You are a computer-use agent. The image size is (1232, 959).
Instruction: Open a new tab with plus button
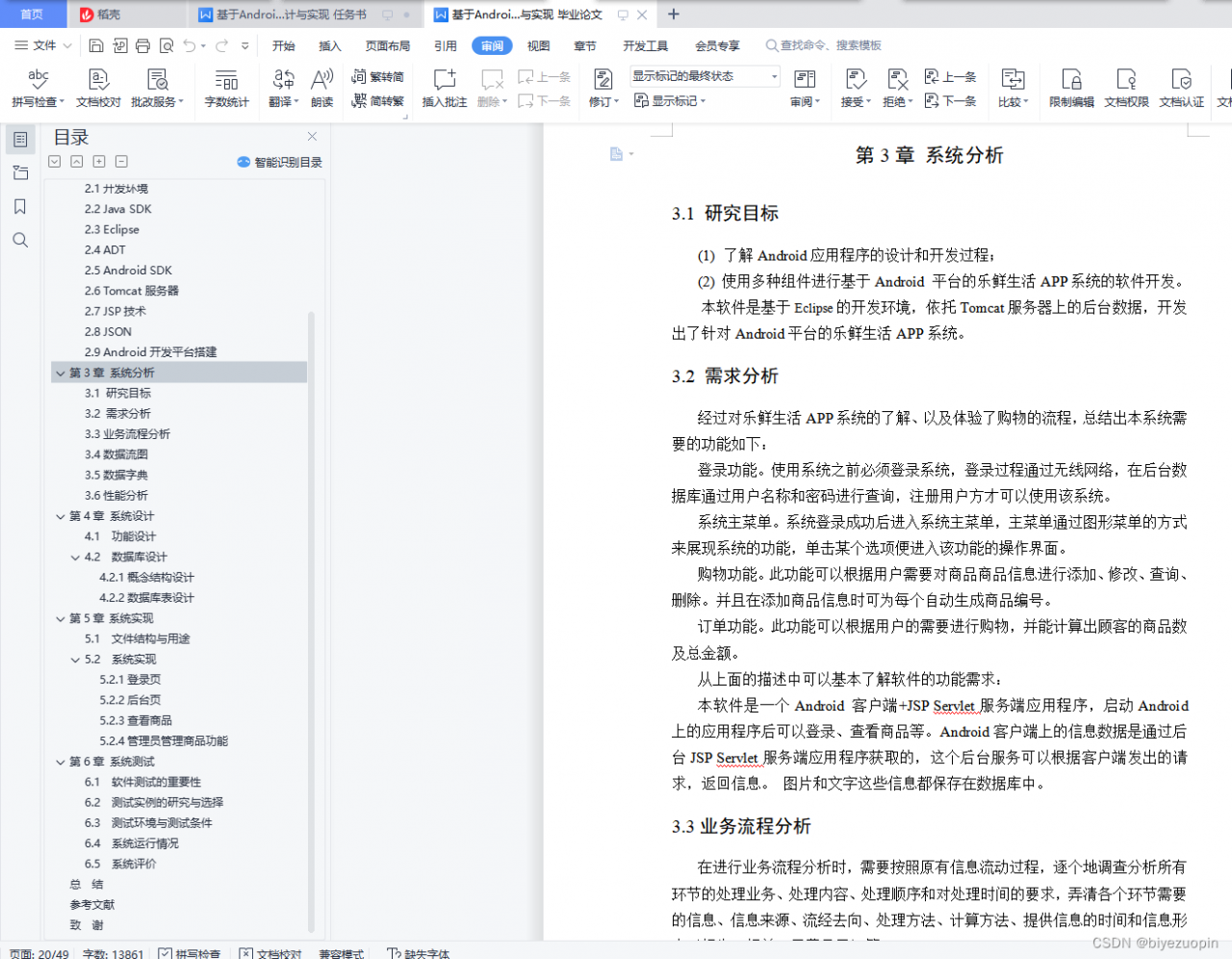[x=674, y=14]
